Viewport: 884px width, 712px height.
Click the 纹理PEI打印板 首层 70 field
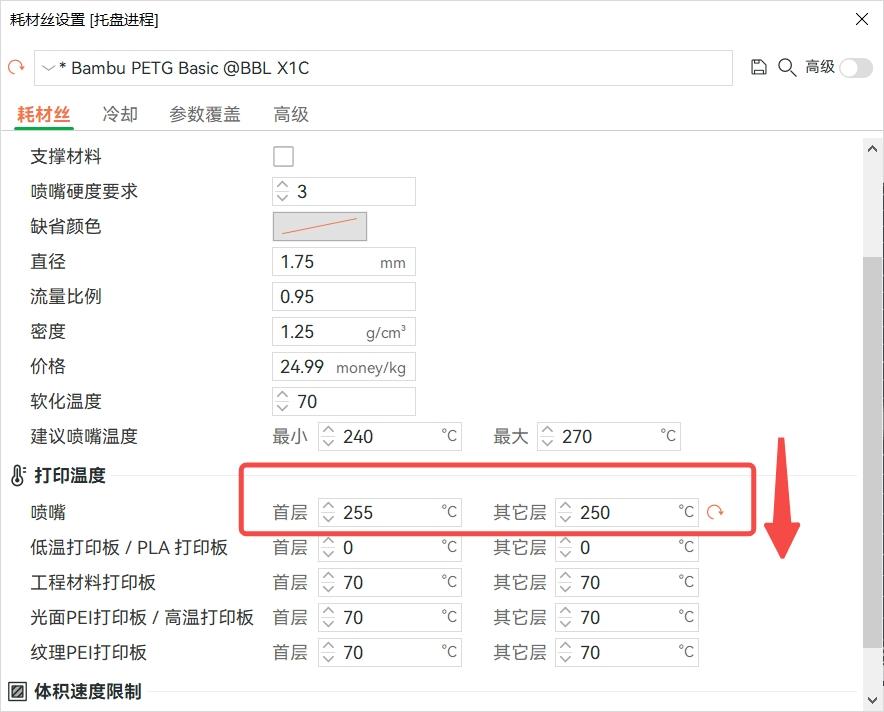click(x=390, y=652)
